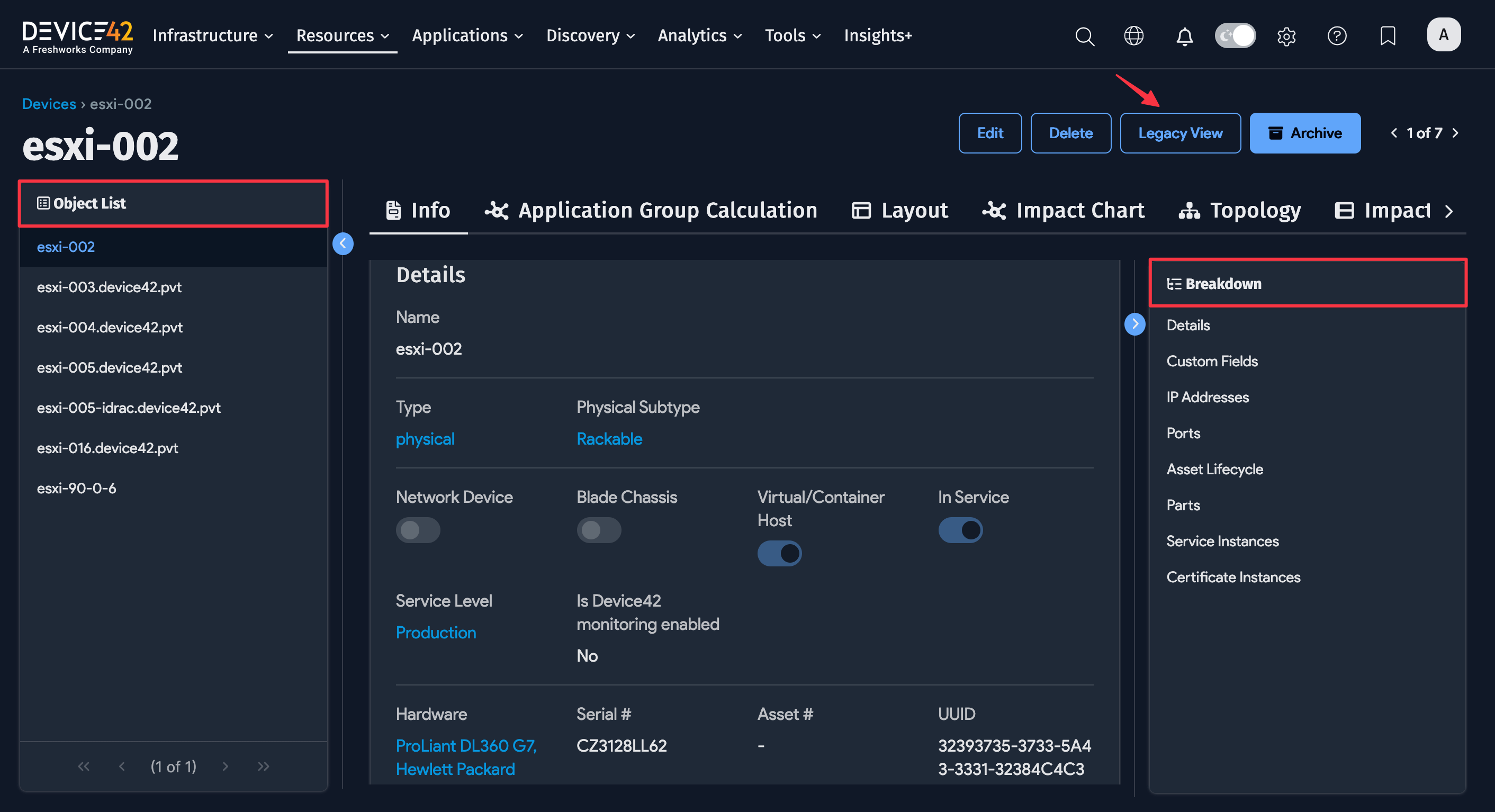
Task: Open the help question mark icon
Action: point(1337,36)
